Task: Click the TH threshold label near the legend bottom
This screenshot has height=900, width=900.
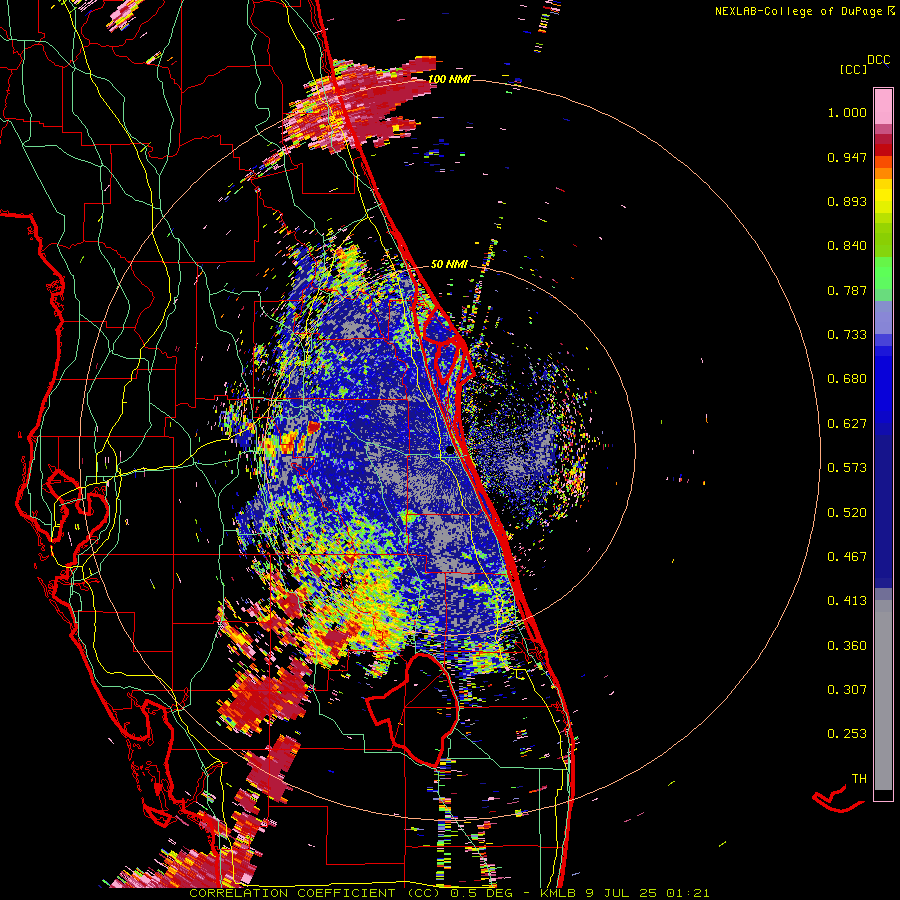Action: point(859,779)
